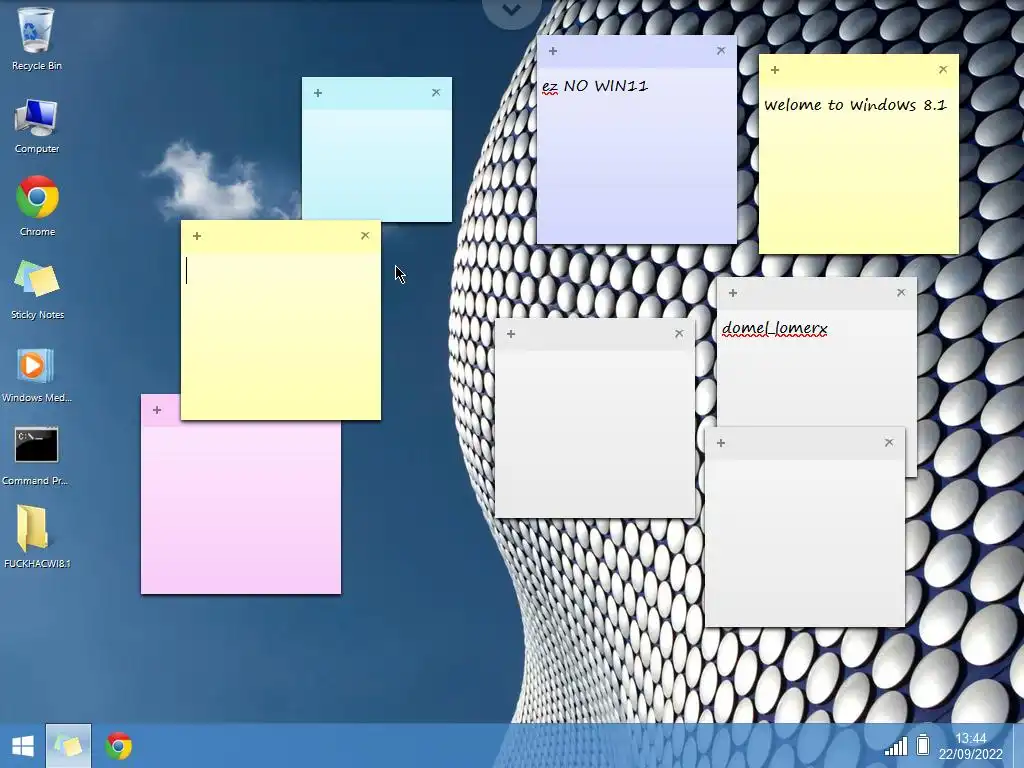Screen dimensions: 1024x768
Task: Check the battery tray icon
Action: click(923, 745)
